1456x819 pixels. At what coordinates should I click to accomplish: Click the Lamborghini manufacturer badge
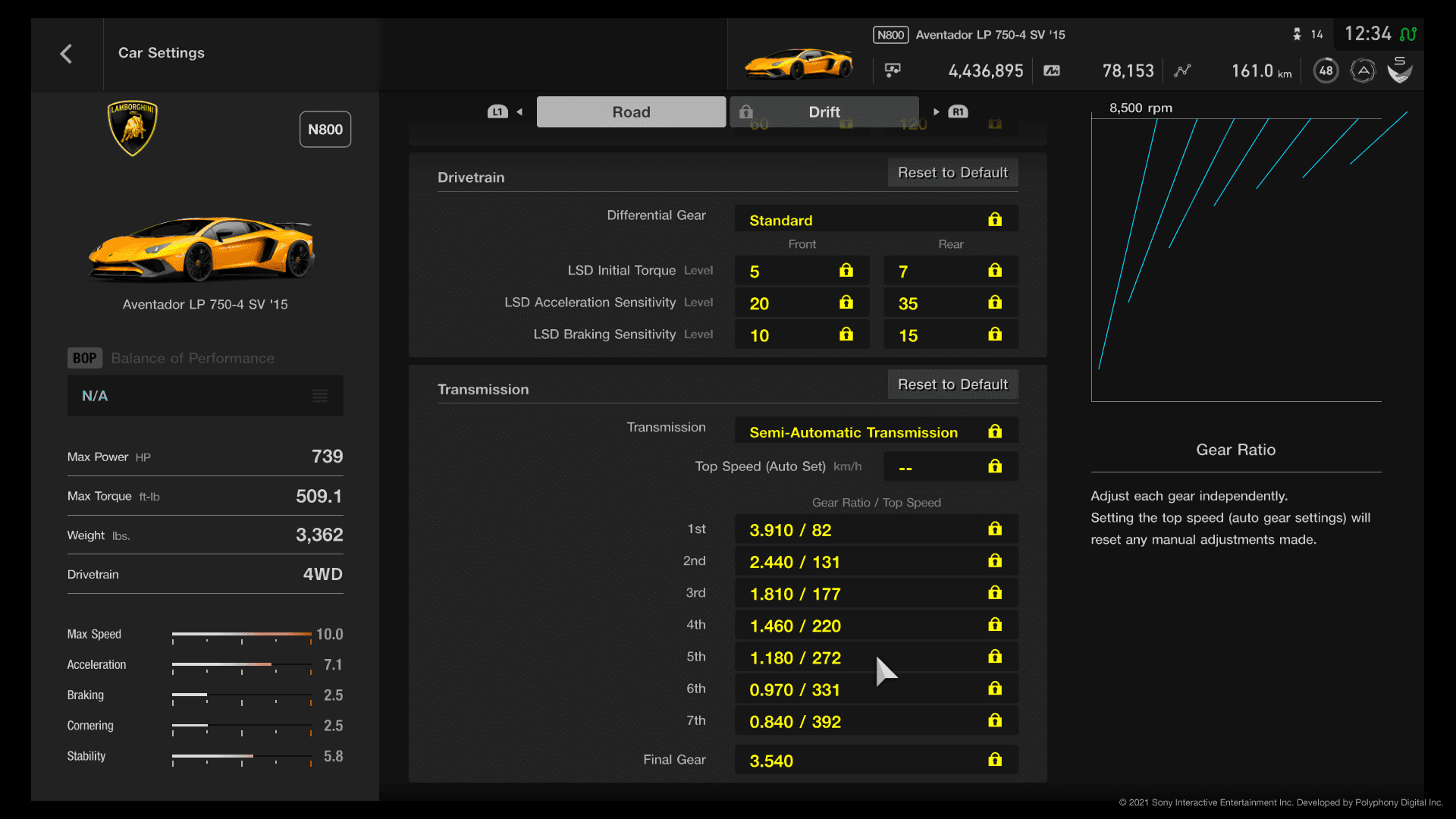point(133,128)
